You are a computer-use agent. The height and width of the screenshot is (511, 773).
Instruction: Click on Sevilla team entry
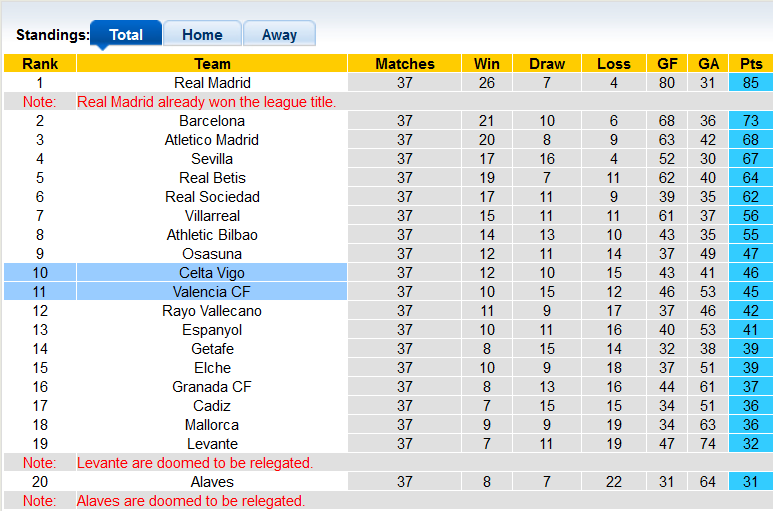pos(212,159)
